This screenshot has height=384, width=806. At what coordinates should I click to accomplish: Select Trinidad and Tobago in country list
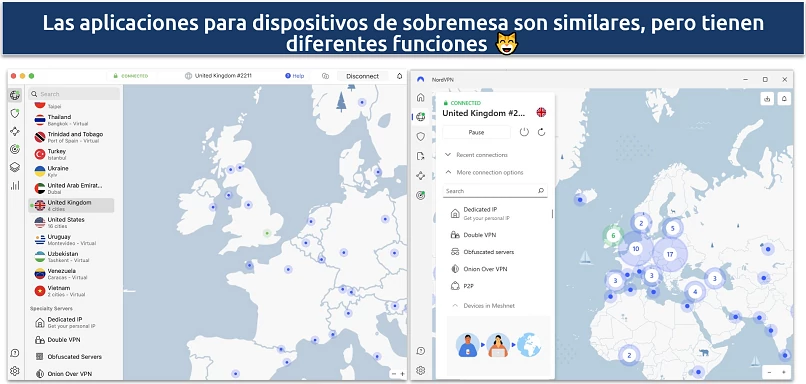71,137
